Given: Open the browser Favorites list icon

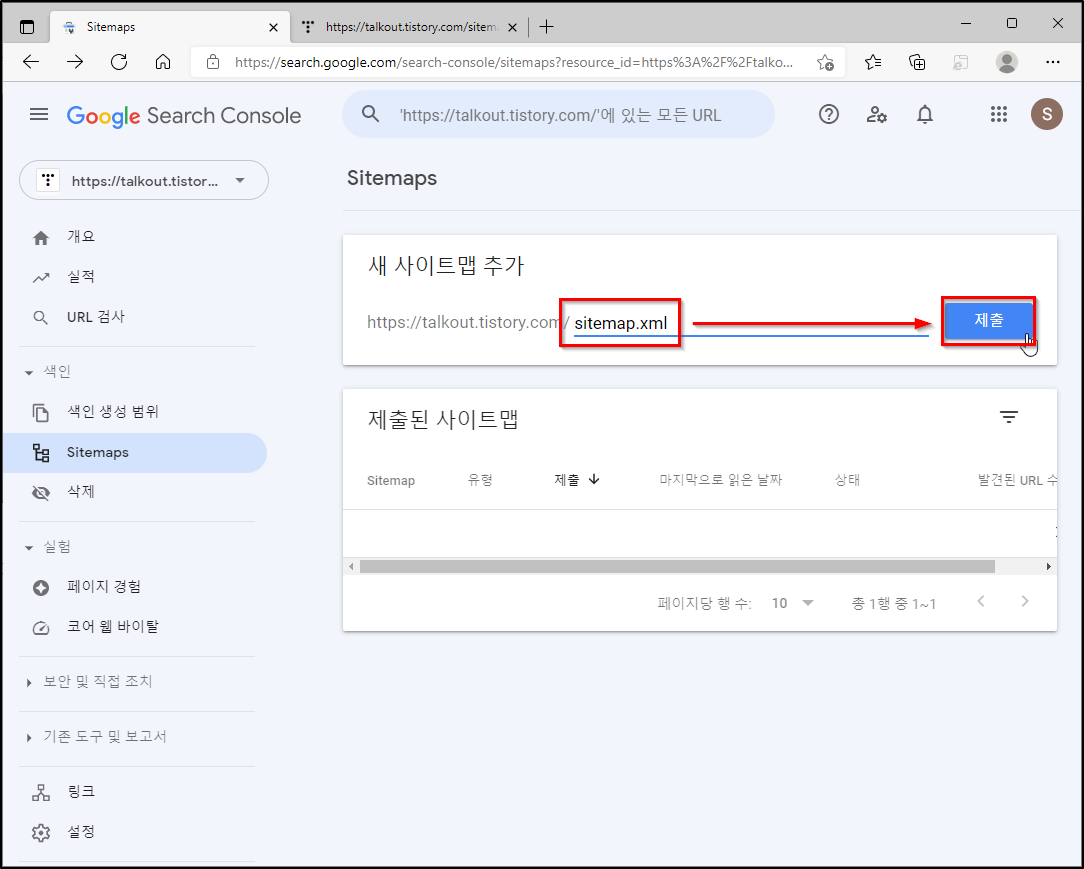Looking at the screenshot, I should tap(872, 62).
